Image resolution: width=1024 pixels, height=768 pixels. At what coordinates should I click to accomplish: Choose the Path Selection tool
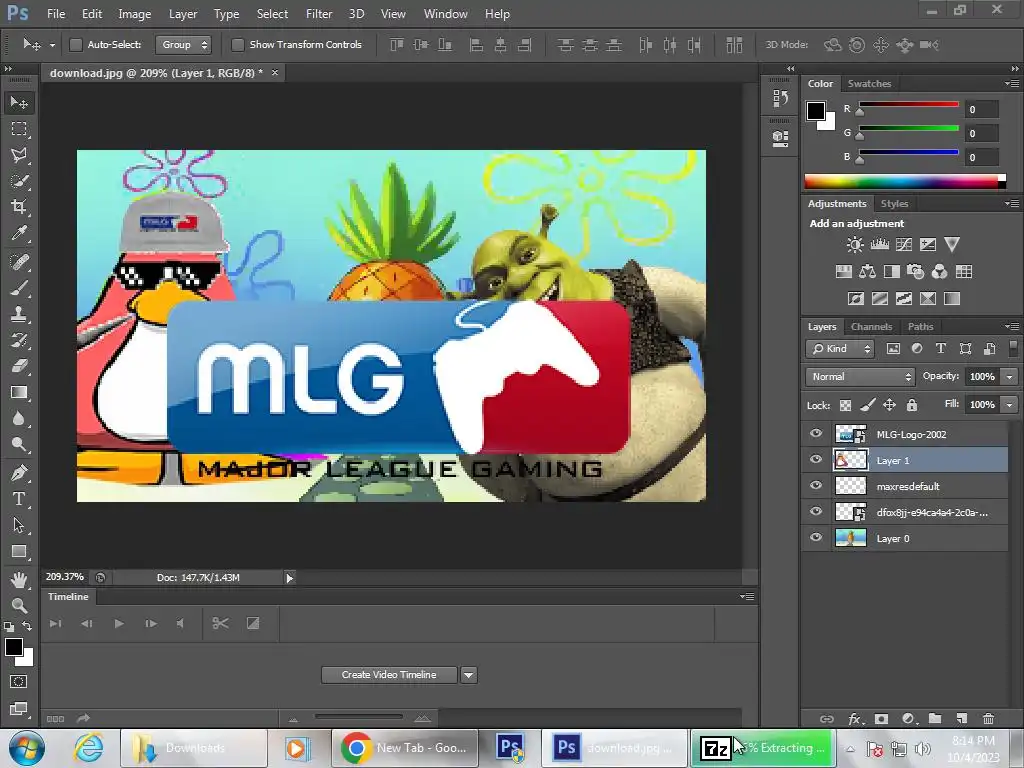pyautogui.click(x=19, y=525)
